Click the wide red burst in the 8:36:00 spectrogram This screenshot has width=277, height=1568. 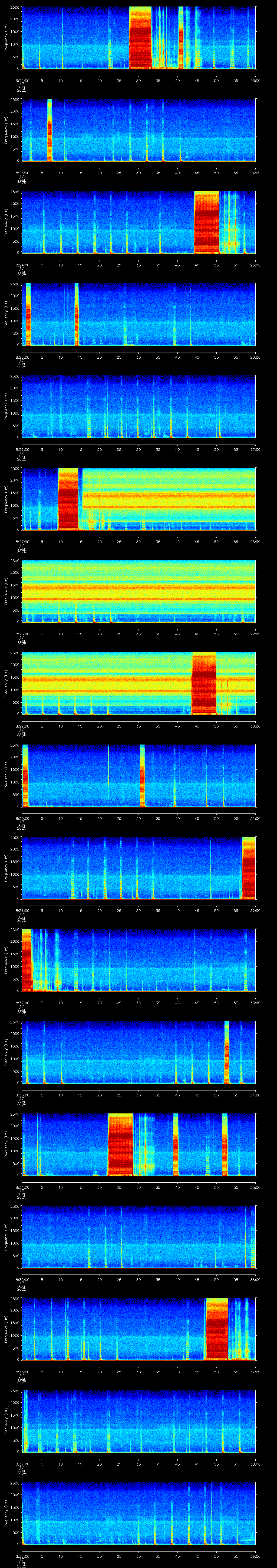click(216, 1329)
